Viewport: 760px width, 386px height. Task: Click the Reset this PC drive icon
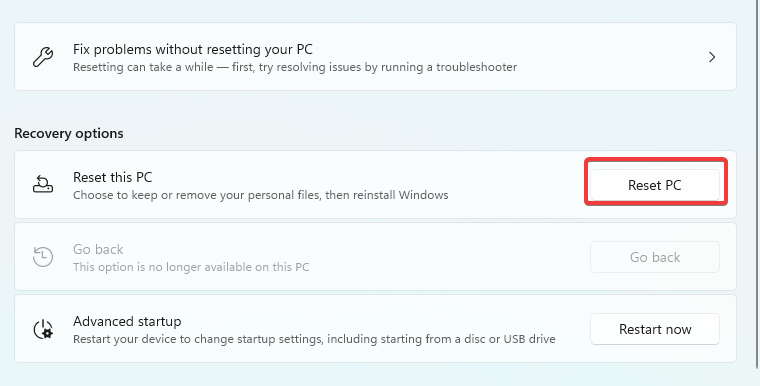tap(43, 185)
